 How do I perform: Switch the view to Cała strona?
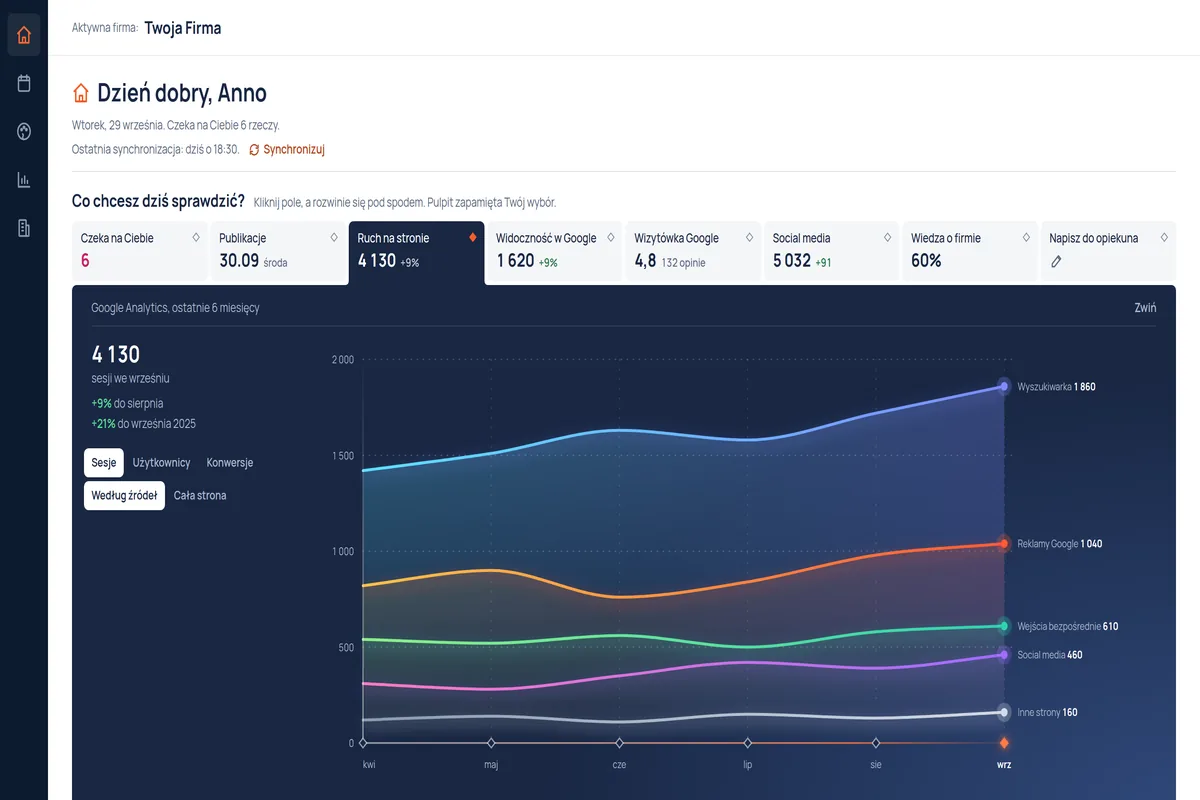(x=200, y=495)
